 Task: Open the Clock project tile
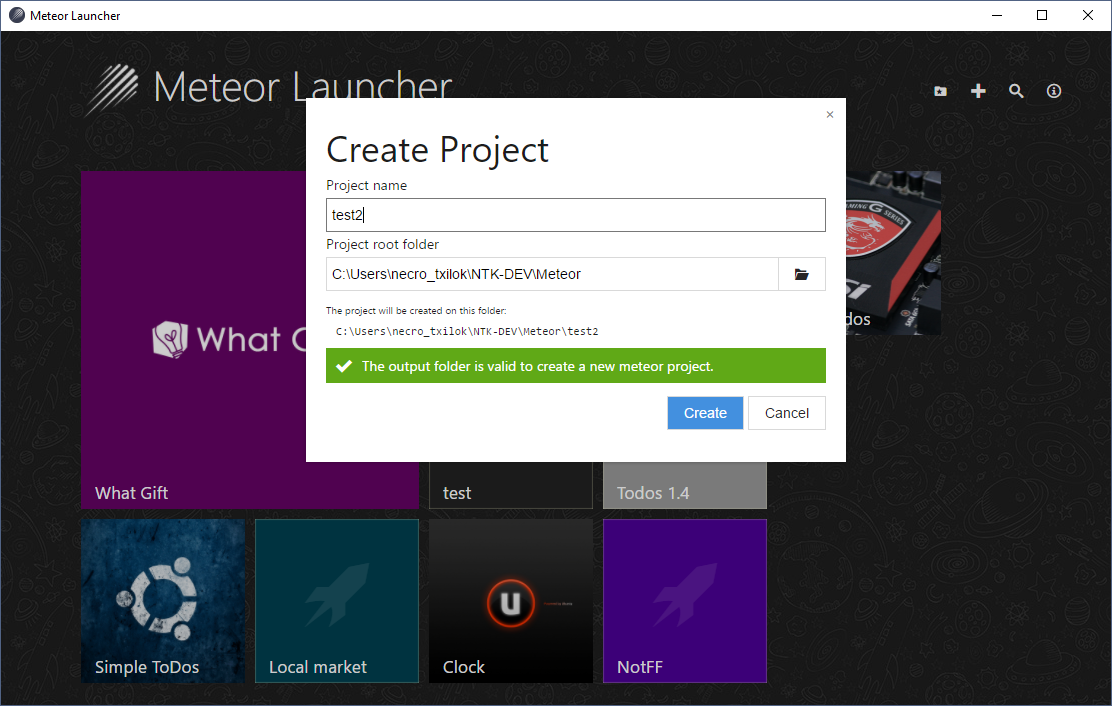tap(511, 601)
